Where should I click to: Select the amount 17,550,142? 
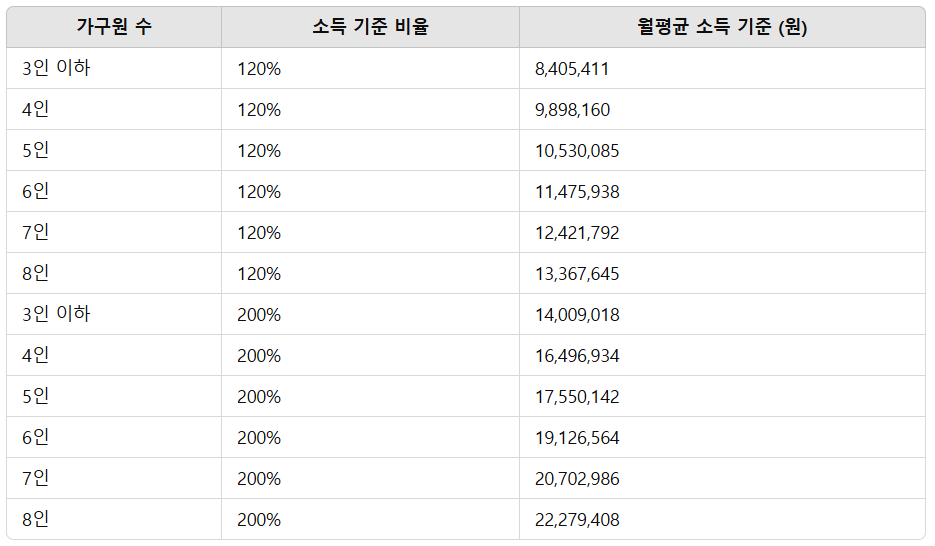pos(577,397)
